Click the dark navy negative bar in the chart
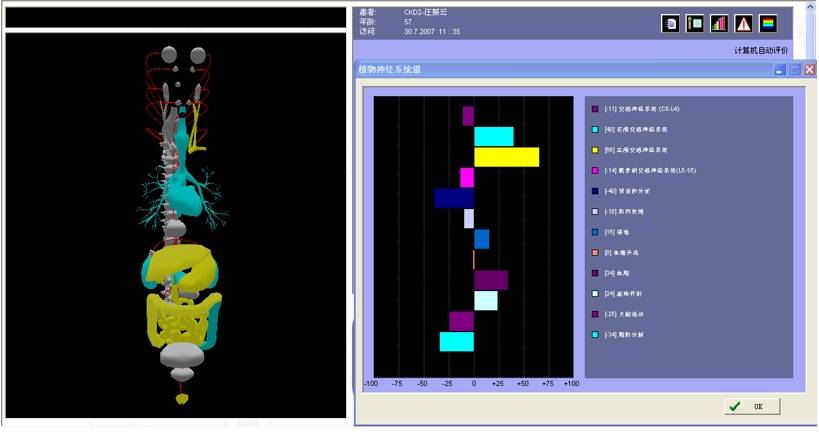This screenshot has height=432, width=819. tap(453, 198)
